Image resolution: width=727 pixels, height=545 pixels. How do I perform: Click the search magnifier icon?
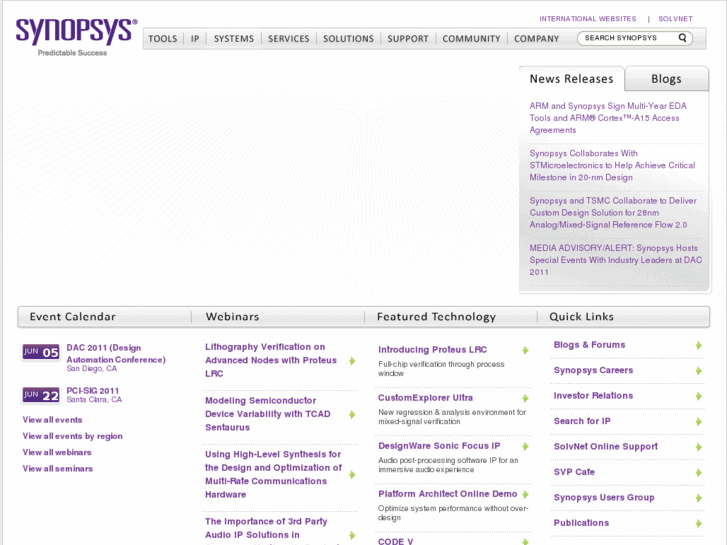pyautogui.click(x=682, y=38)
